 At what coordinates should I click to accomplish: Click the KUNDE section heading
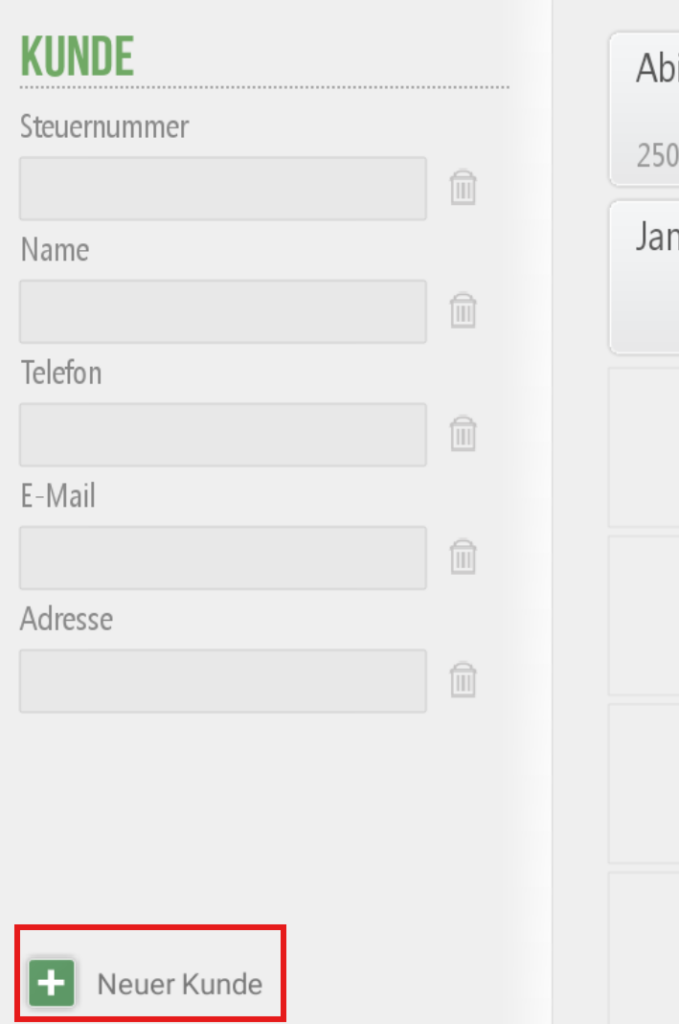[x=77, y=57]
